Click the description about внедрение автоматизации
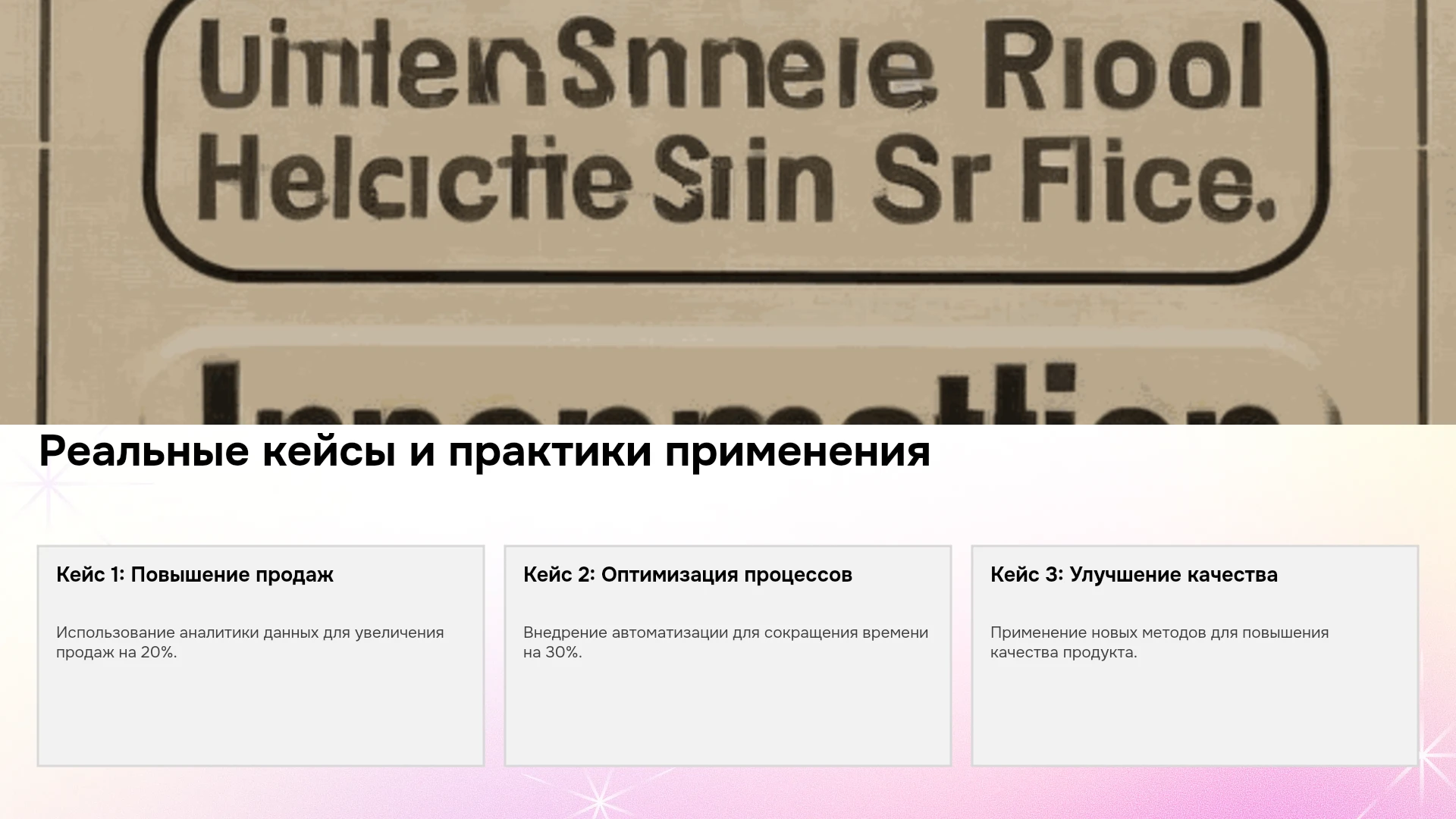Viewport: 1456px width, 819px height. pyautogui.click(x=726, y=642)
